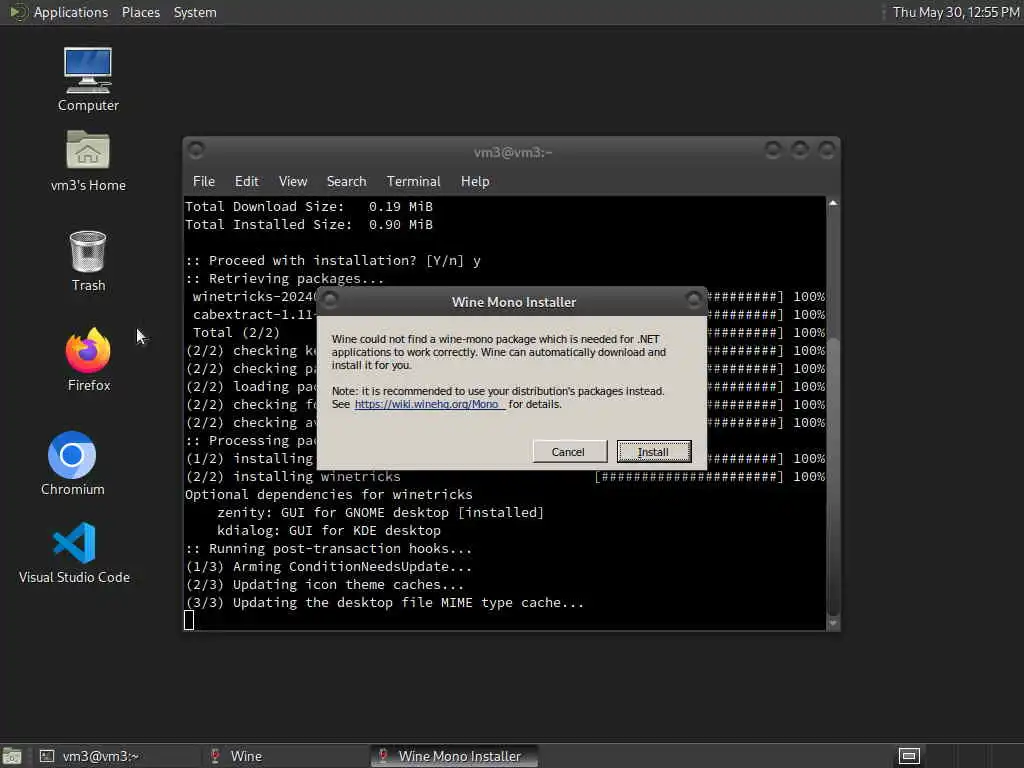This screenshot has height=768, width=1024.
Task: Open the terminal's File menu
Action: [x=204, y=182]
